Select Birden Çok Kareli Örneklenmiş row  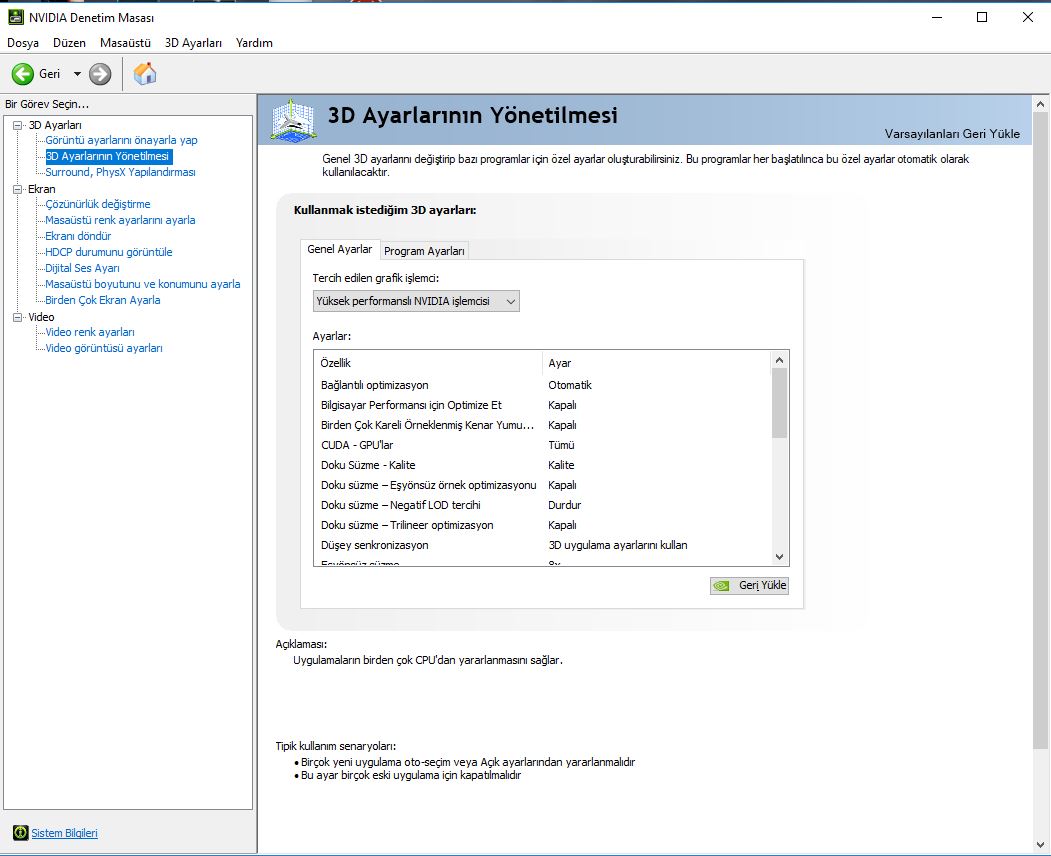(543, 426)
